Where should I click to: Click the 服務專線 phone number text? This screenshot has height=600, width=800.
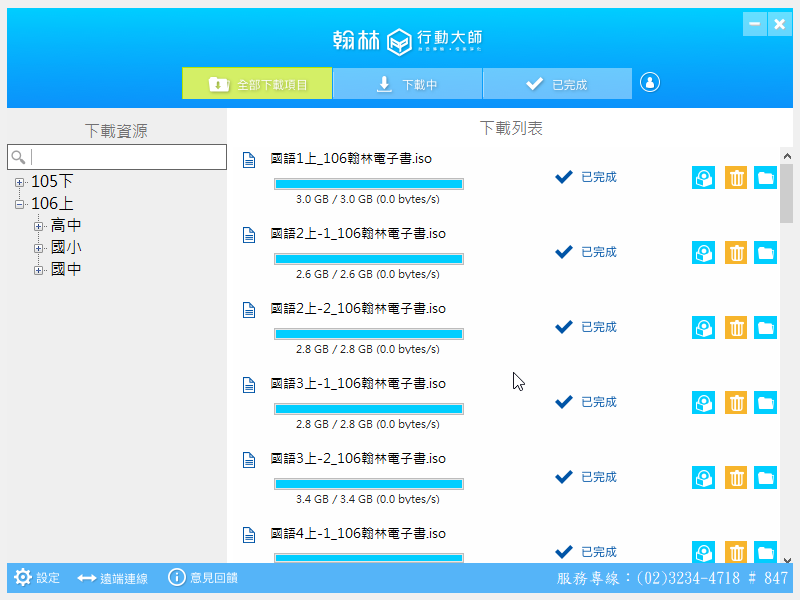(x=672, y=578)
